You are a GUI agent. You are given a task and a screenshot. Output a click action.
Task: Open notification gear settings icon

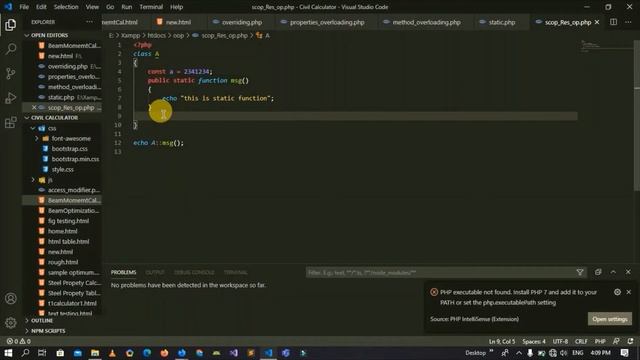coord(617,292)
